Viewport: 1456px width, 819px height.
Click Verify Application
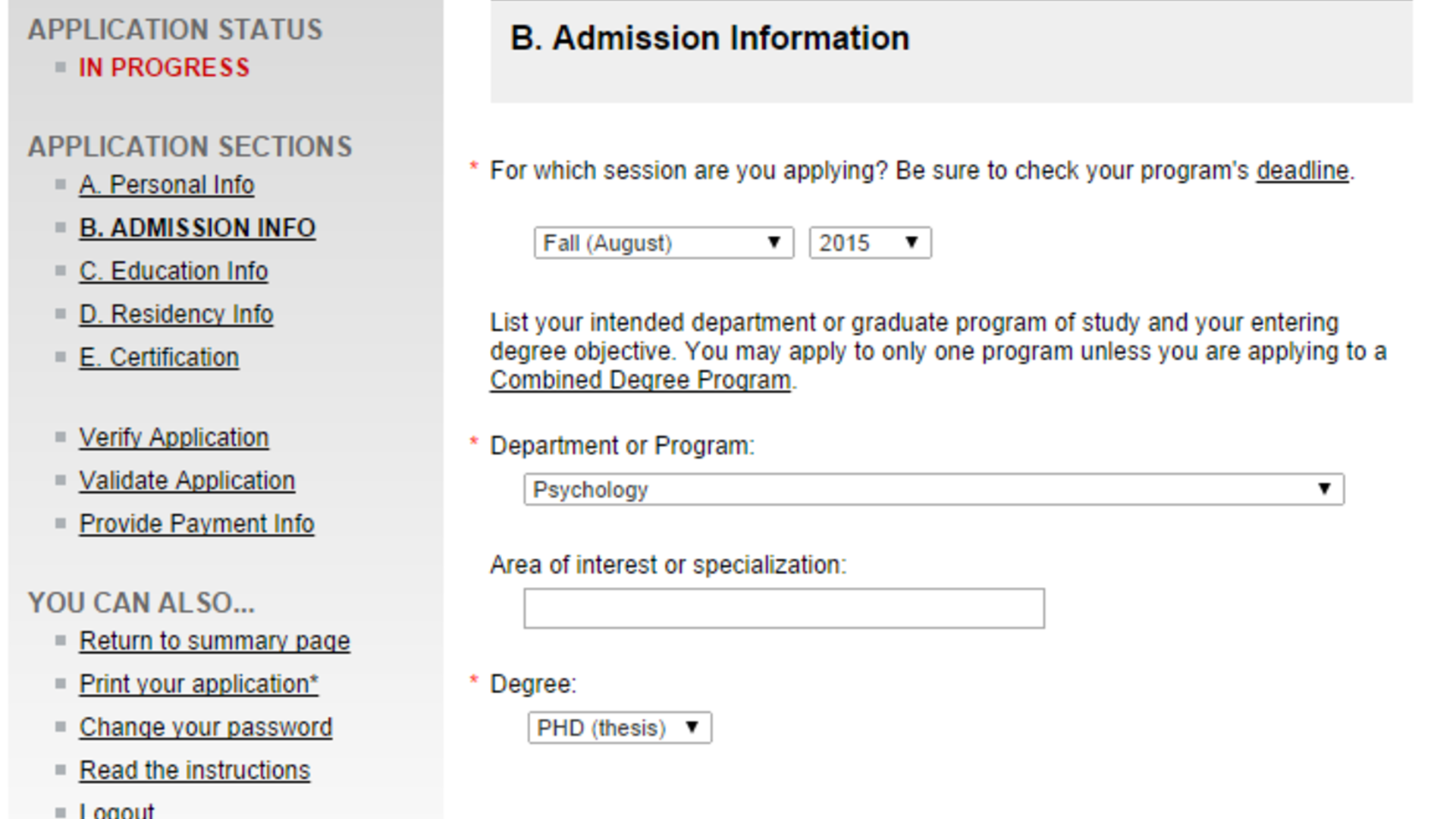click(x=173, y=437)
